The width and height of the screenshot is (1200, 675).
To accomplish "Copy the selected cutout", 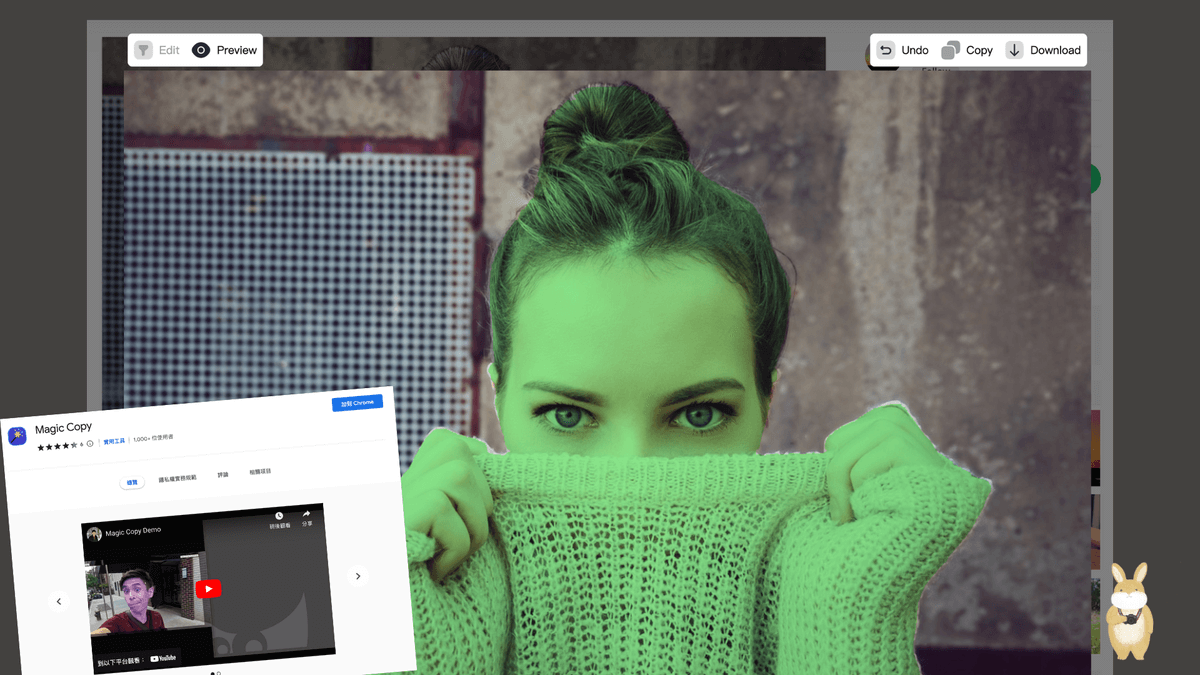I will tap(967, 50).
